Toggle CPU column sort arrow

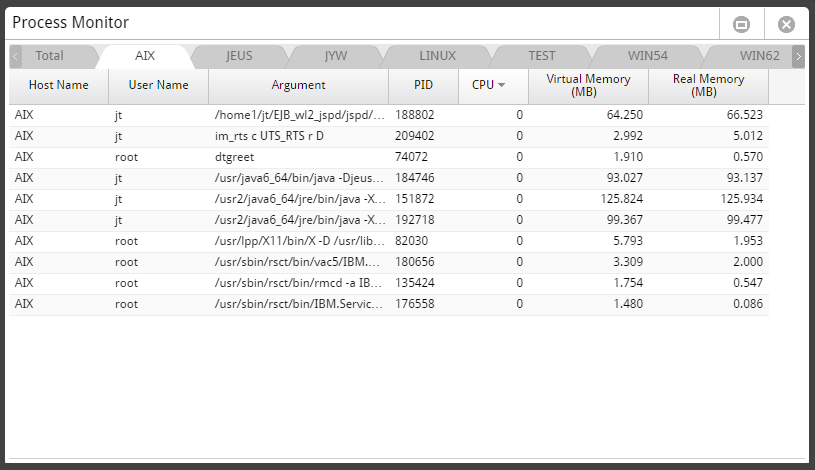point(502,85)
